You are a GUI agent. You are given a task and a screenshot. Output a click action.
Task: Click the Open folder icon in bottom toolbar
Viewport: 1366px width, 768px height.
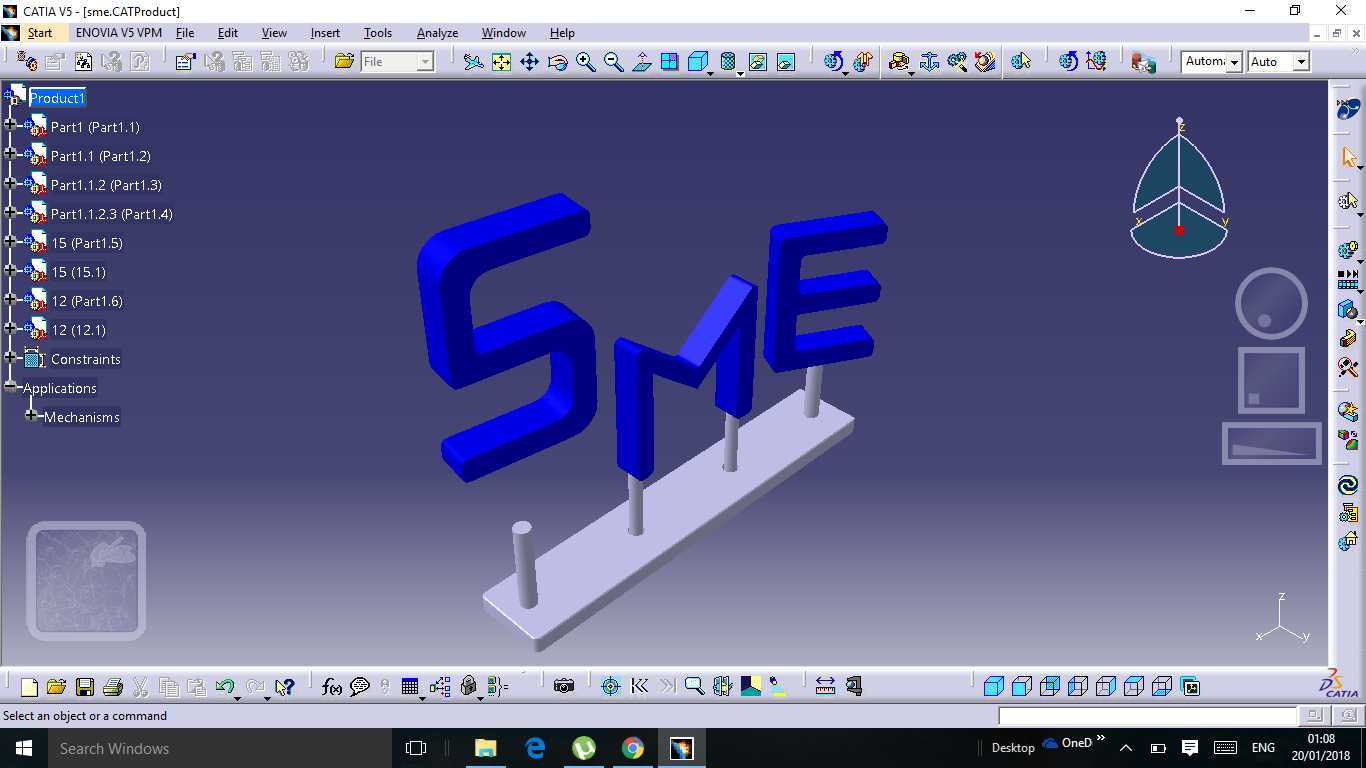tap(57, 687)
